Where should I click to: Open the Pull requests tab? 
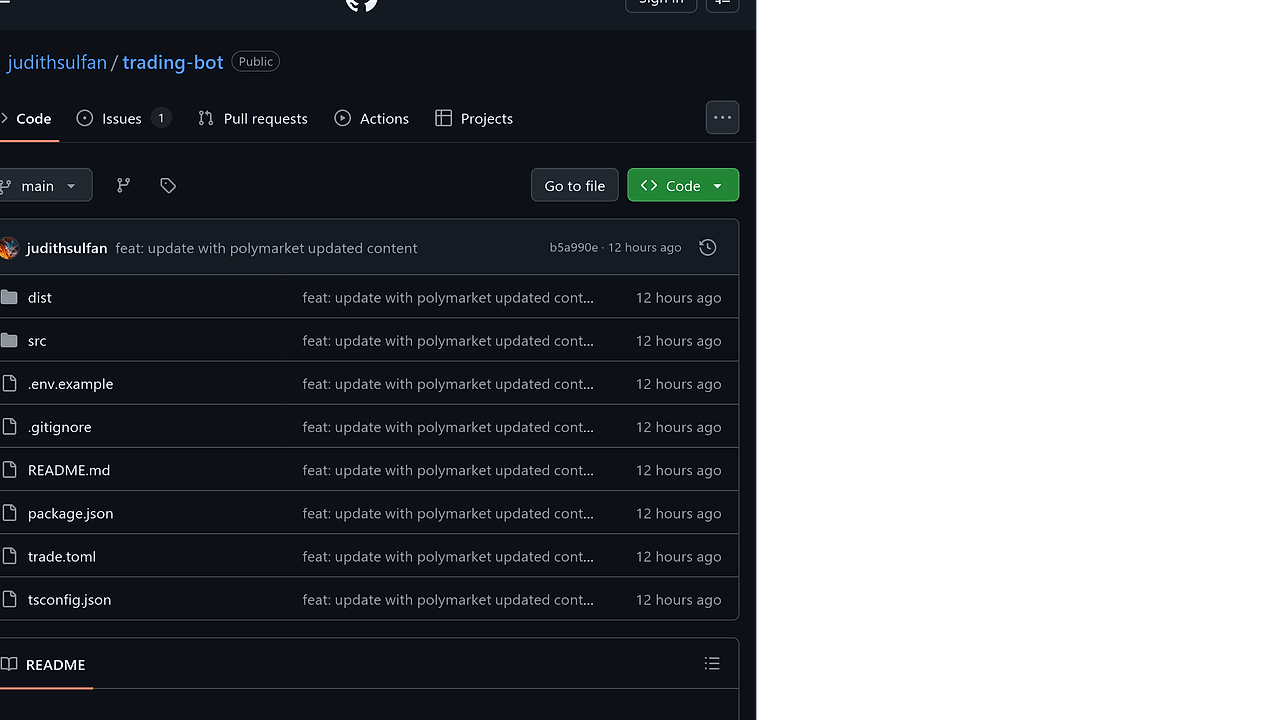[x=253, y=118]
